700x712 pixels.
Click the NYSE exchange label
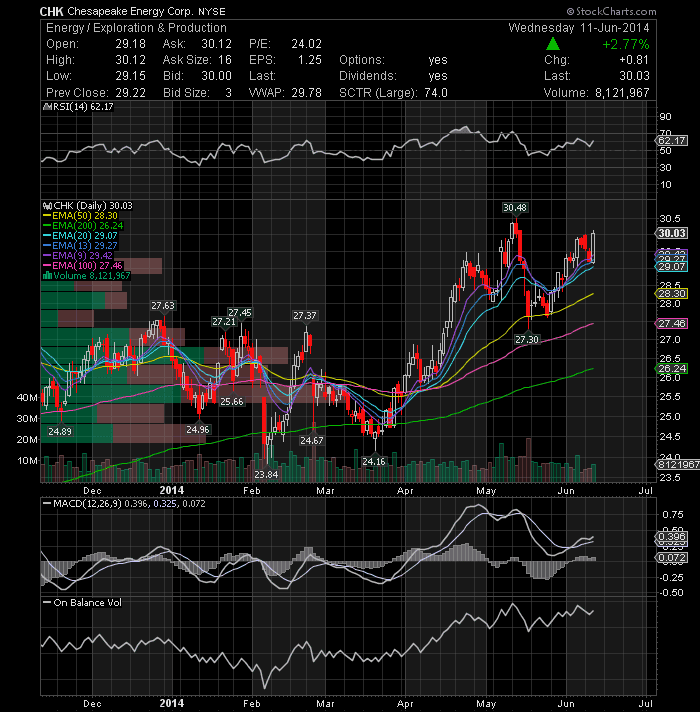(212, 12)
